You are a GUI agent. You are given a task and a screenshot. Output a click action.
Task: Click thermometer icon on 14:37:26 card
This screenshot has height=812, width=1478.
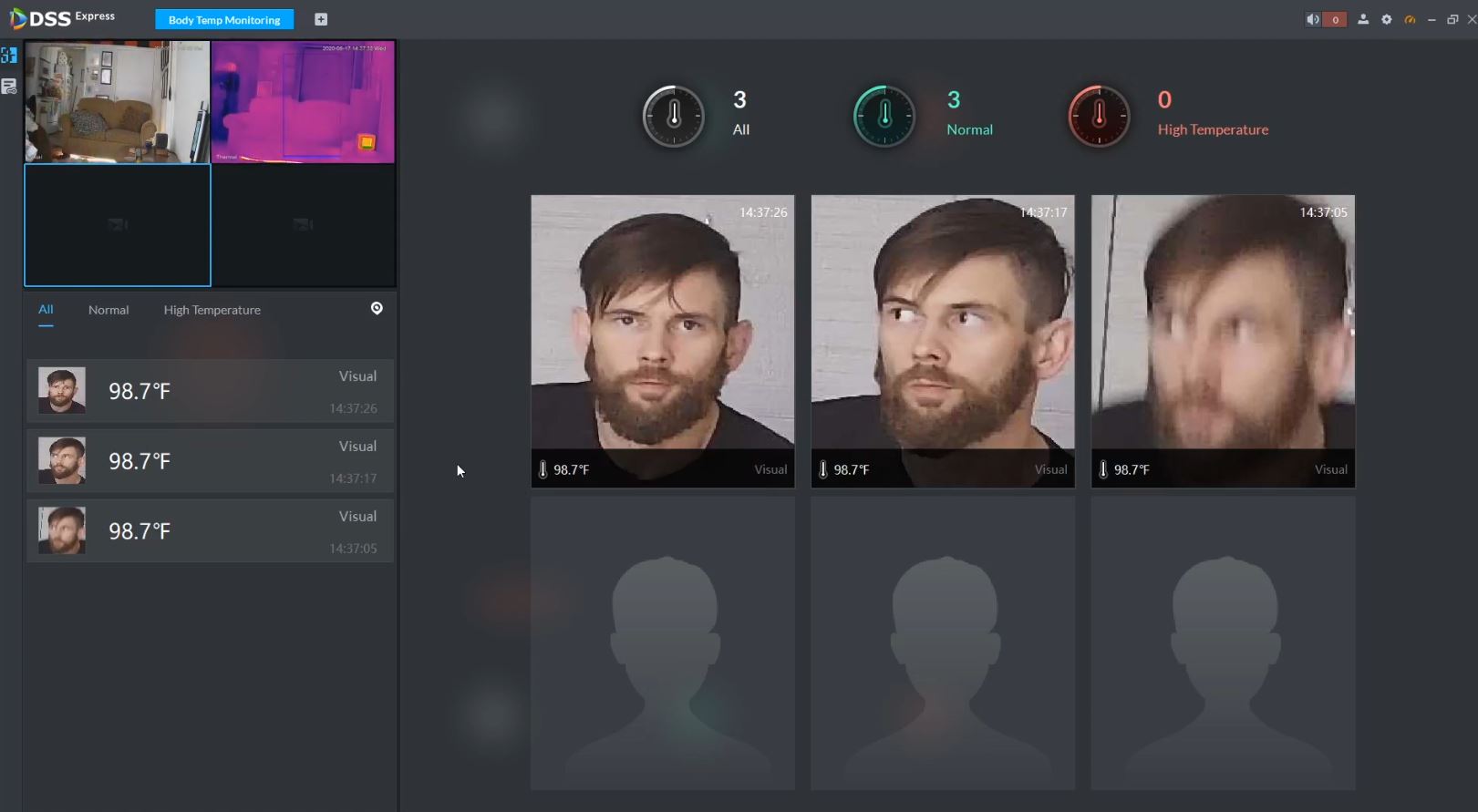543,469
